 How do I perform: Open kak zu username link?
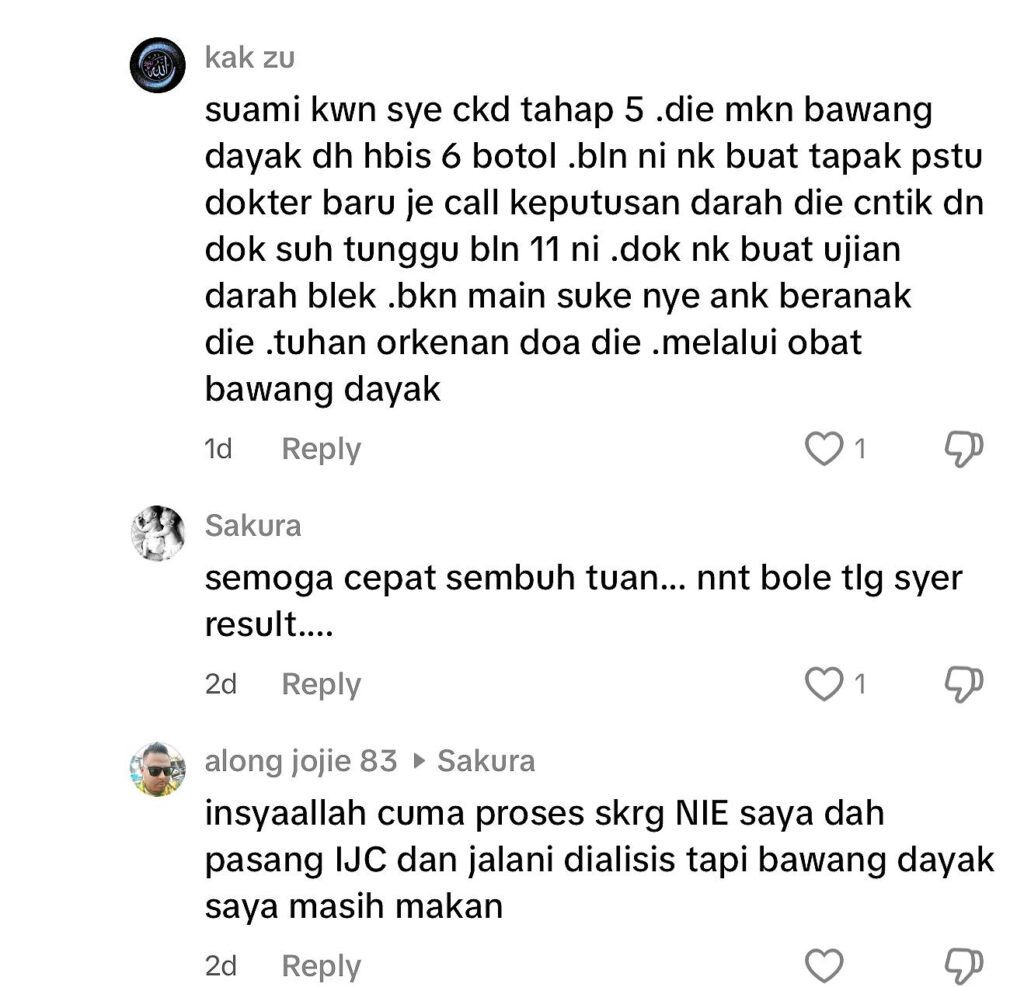point(249,57)
